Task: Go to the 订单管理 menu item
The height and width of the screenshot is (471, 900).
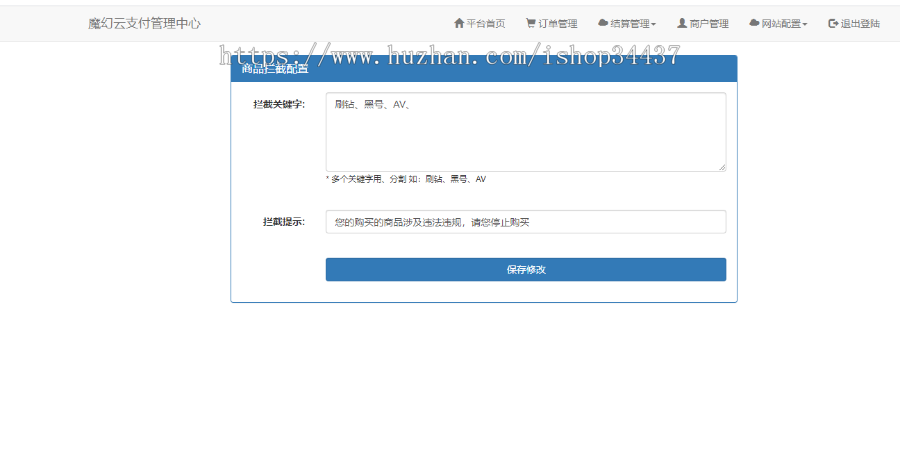Action: coord(558,23)
